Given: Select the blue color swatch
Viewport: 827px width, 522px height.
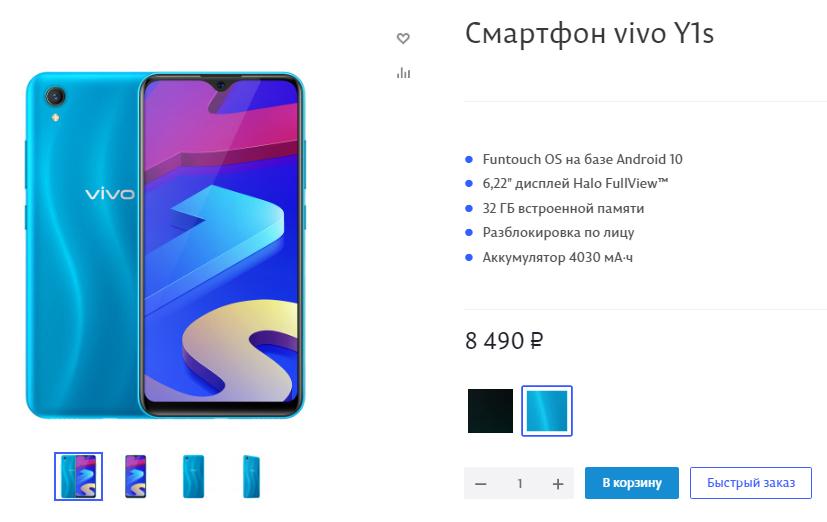Looking at the screenshot, I should pyautogui.click(x=547, y=411).
